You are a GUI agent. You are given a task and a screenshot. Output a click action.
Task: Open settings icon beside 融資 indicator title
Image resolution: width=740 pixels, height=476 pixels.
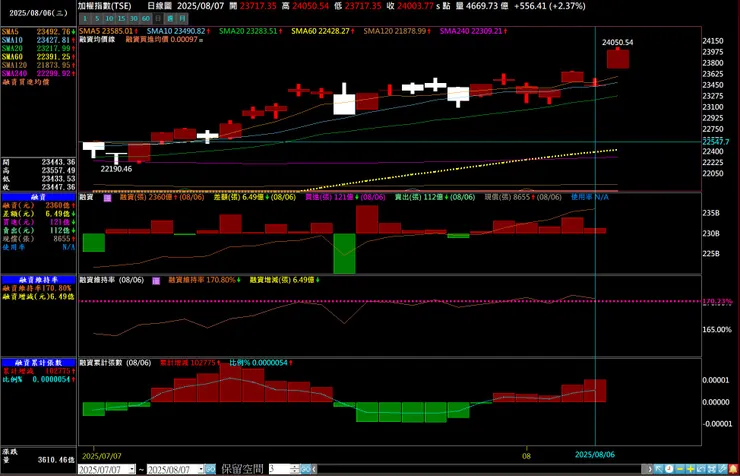[108, 198]
